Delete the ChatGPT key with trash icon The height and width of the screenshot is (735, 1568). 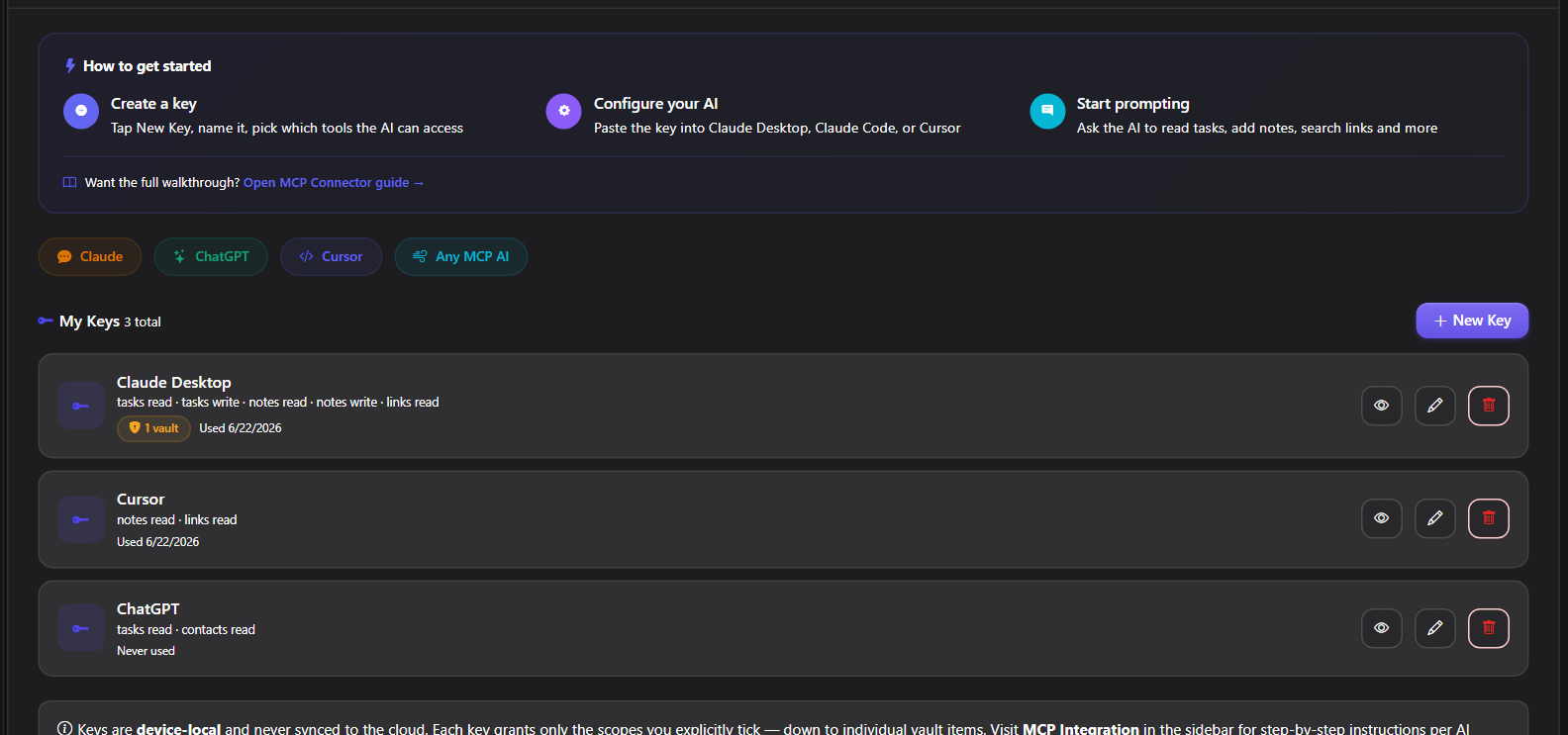(x=1488, y=628)
